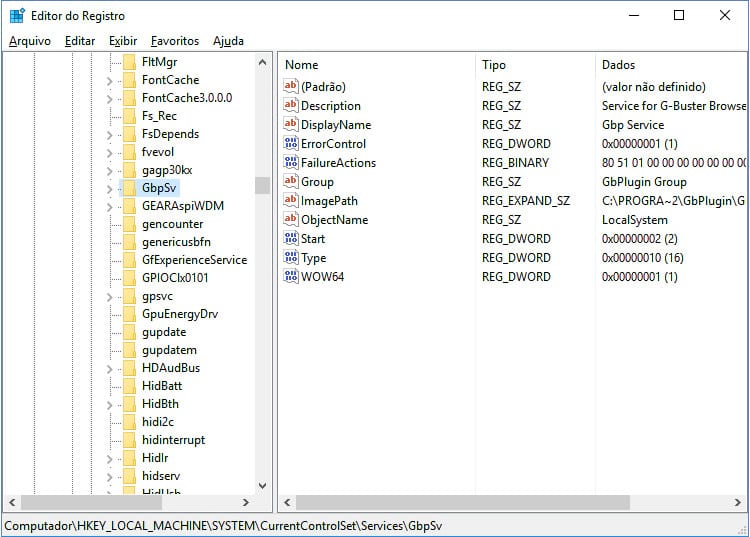Click the HidBatt folder icon
Viewport: 750px width, 537px height.
click(x=130, y=386)
